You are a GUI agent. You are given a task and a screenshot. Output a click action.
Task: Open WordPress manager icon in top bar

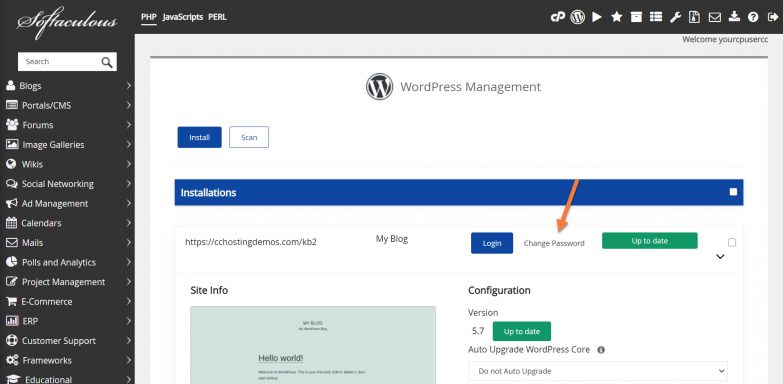pos(577,17)
